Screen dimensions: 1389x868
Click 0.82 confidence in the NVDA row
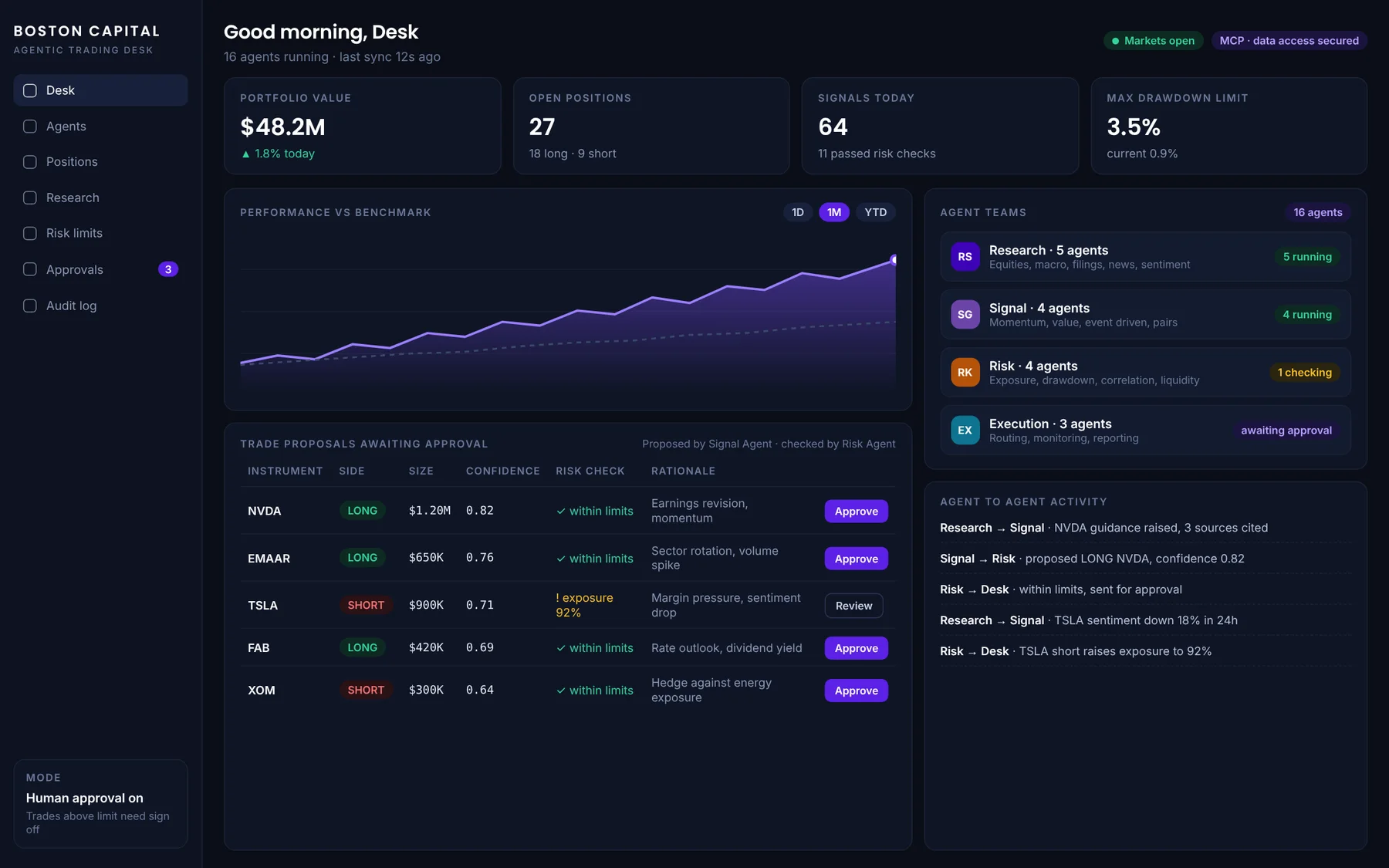479,511
